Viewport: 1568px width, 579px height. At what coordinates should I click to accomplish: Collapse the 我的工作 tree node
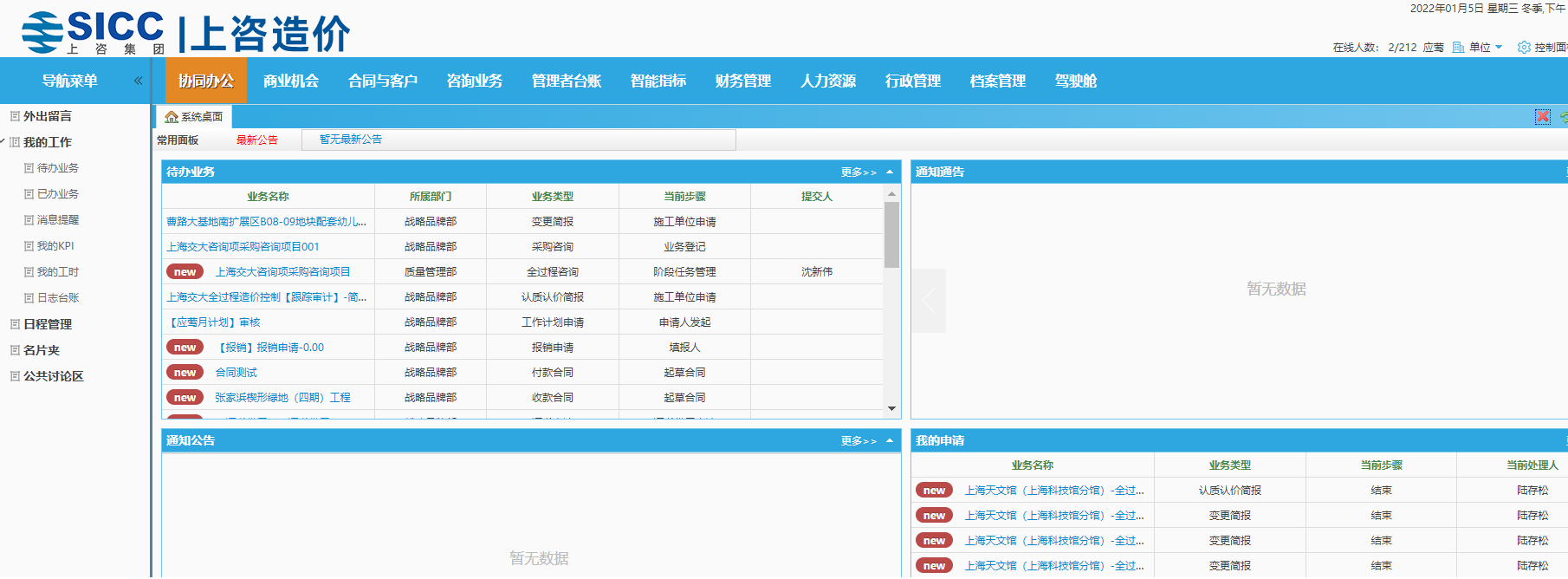coord(3,141)
